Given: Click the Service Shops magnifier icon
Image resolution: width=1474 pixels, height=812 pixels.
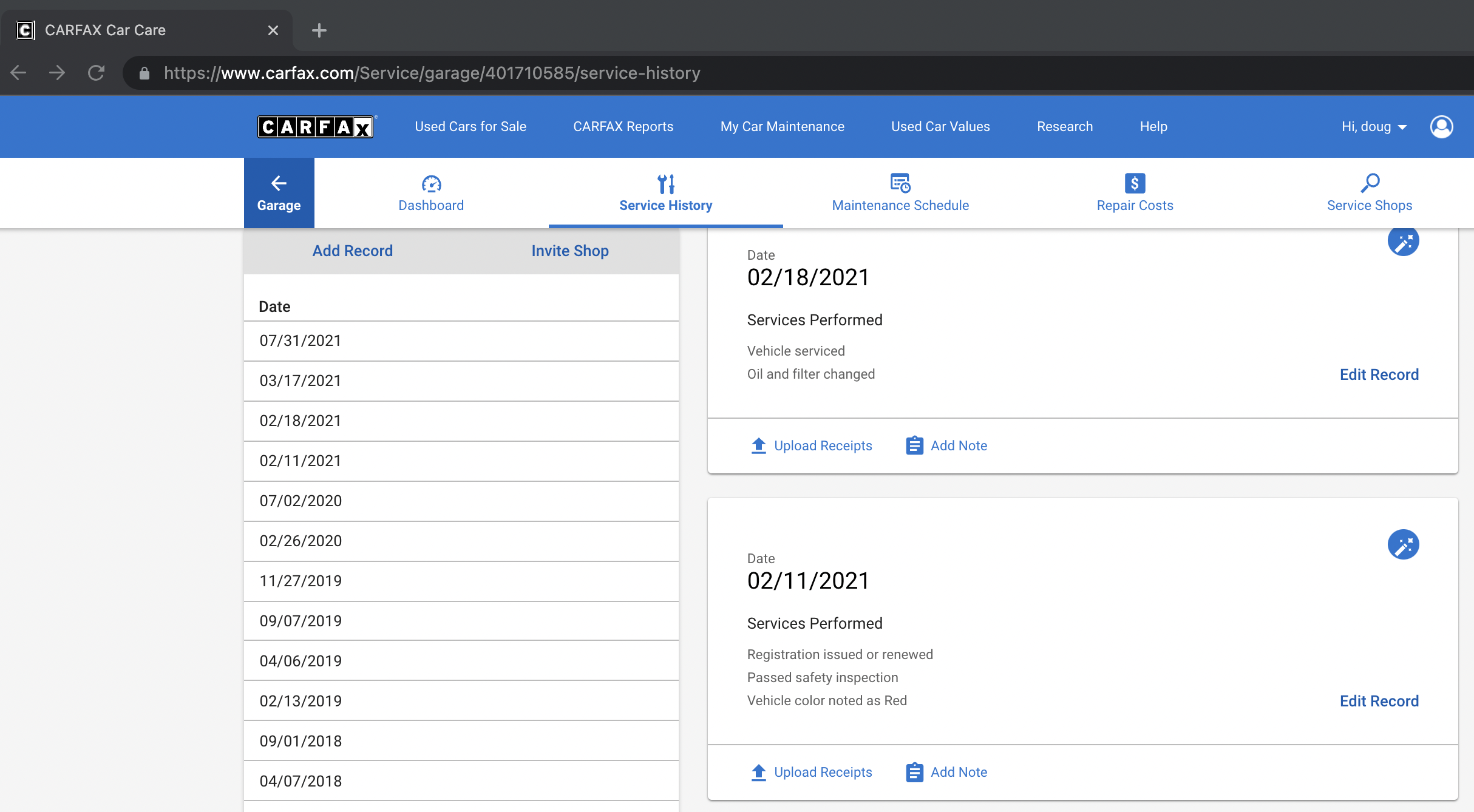Looking at the screenshot, I should (1370, 183).
